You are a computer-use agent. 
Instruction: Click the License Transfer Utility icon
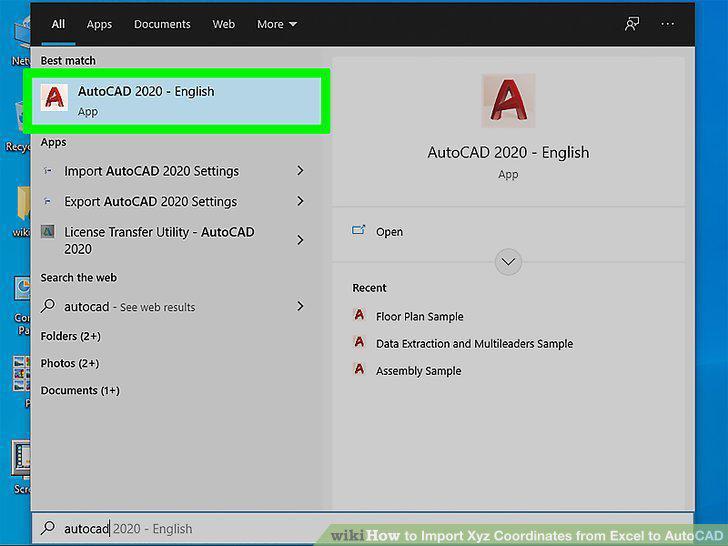(x=48, y=231)
